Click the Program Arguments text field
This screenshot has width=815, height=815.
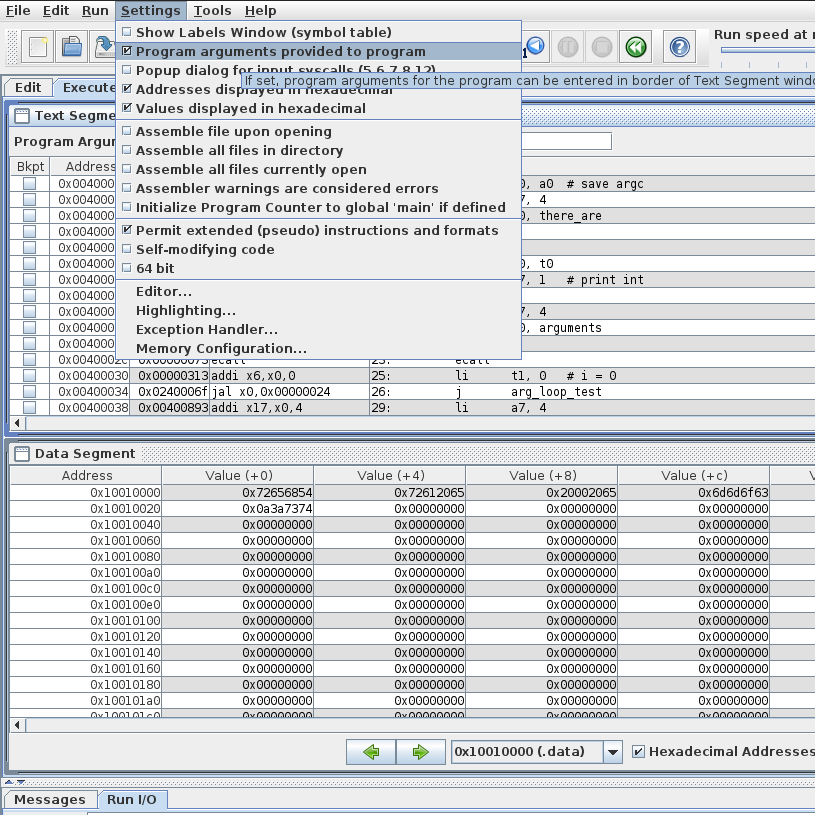[566, 141]
